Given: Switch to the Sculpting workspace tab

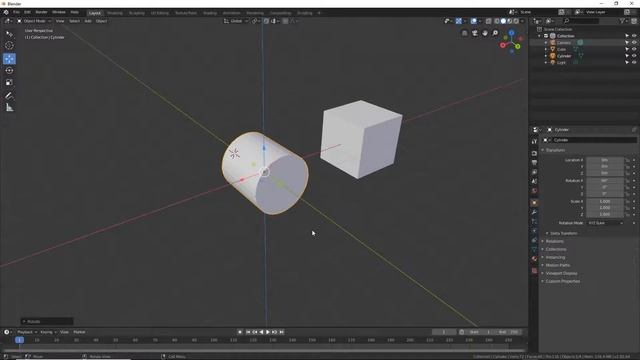Looking at the screenshot, I should [137, 13].
